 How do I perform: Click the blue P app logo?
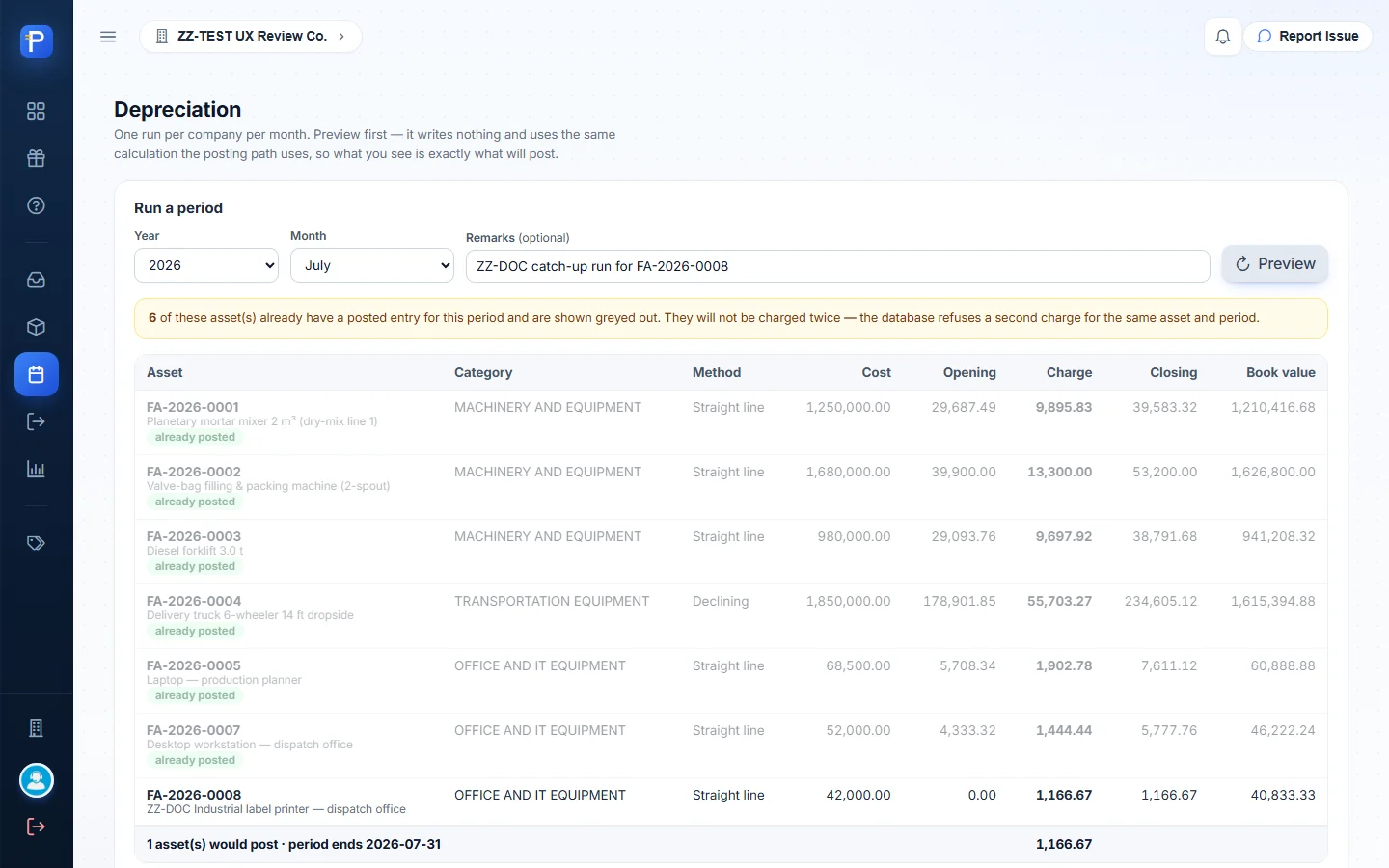(x=37, y=41)
